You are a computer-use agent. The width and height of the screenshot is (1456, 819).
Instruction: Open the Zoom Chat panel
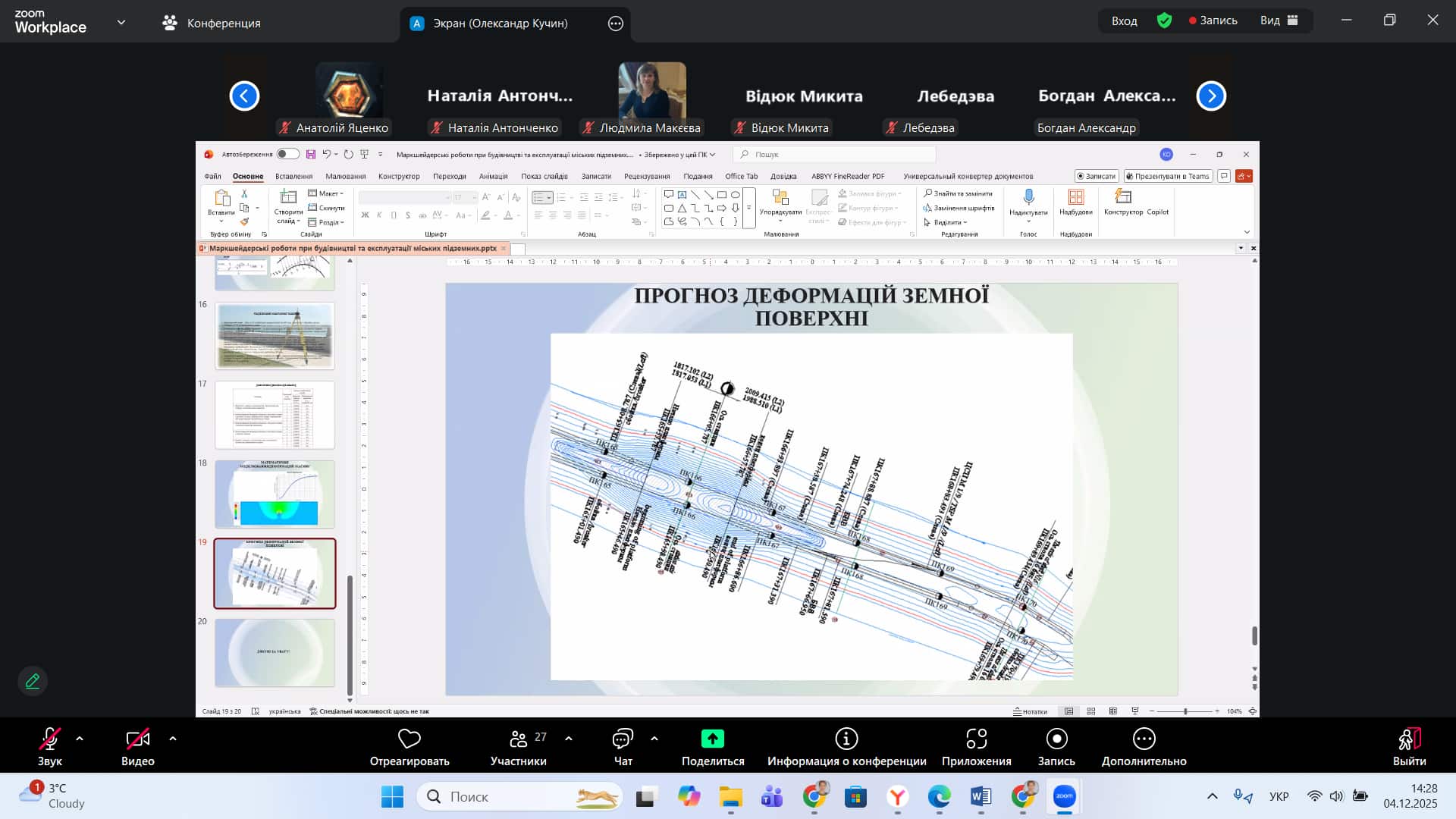click(x=623, y=739)
